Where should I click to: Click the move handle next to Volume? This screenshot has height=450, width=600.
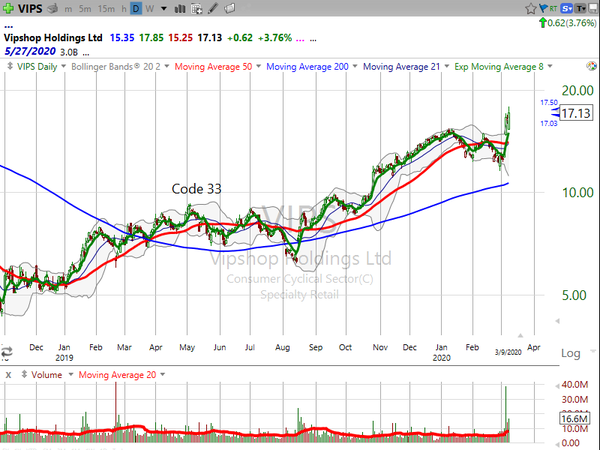coord(24,374)
